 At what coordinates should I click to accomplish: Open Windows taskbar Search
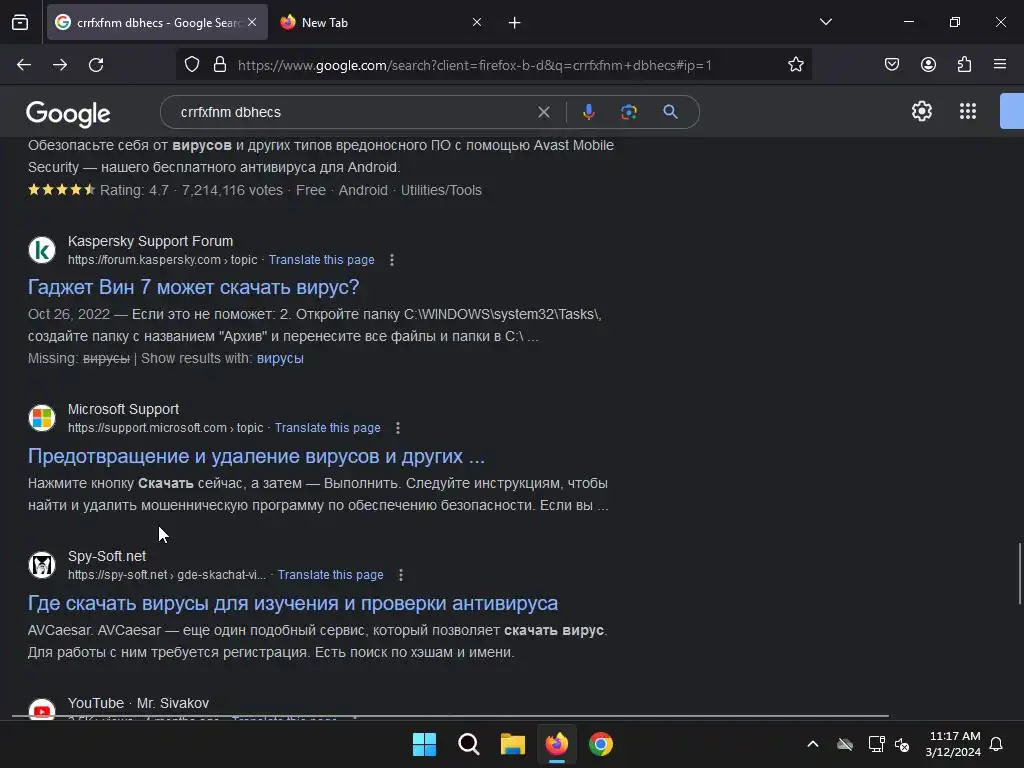[468, 744]
